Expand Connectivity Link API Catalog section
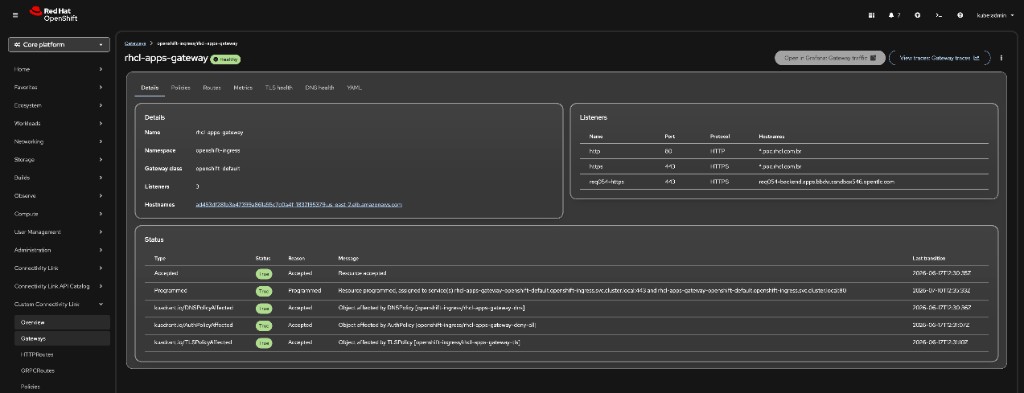1024x393 pixels. 59,286
